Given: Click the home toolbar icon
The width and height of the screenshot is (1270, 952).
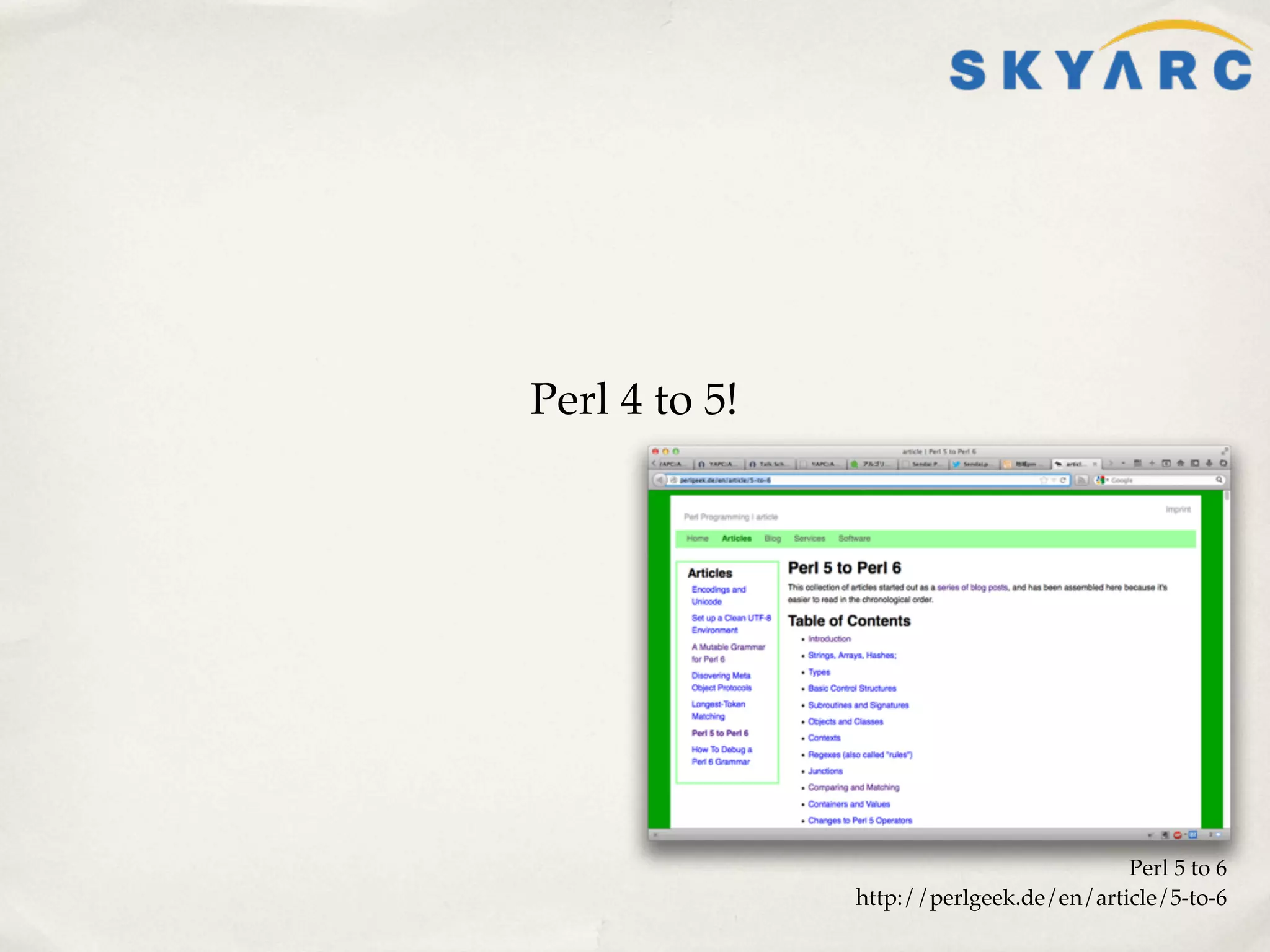Looking at the screenshot, I should tap(1180, 464).
